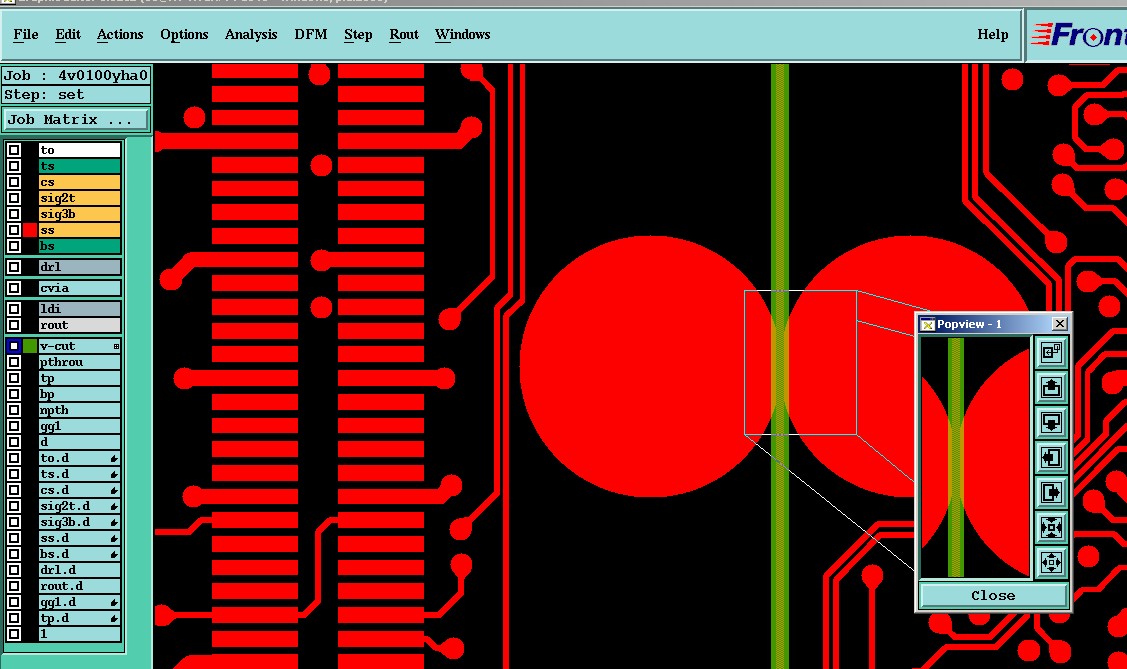Toggle display checkbox for layer ts
The image size is (1127, 669).
point(14,166)
